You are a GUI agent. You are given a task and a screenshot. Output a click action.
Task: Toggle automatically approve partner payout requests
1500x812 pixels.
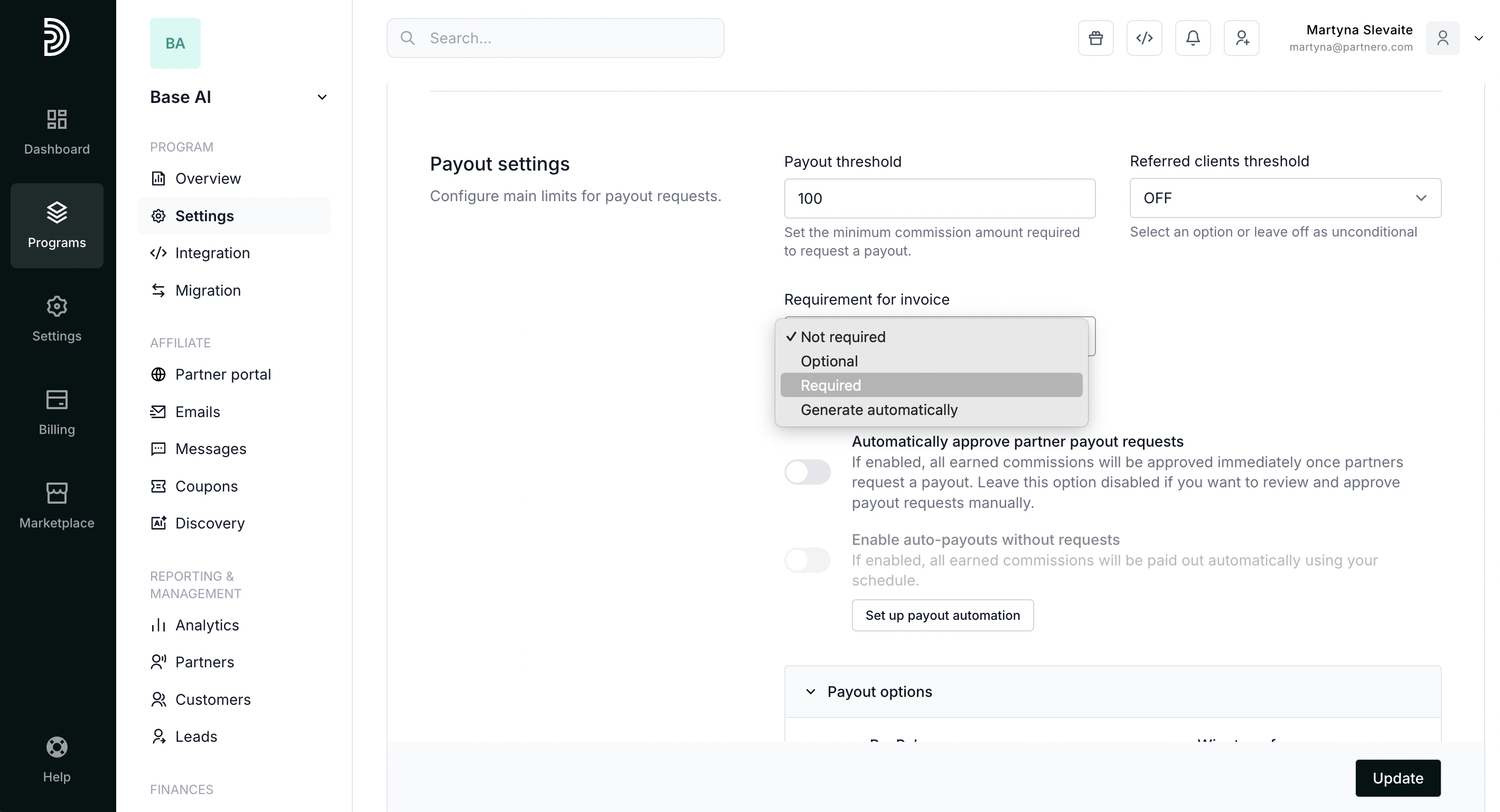point(807,472)
